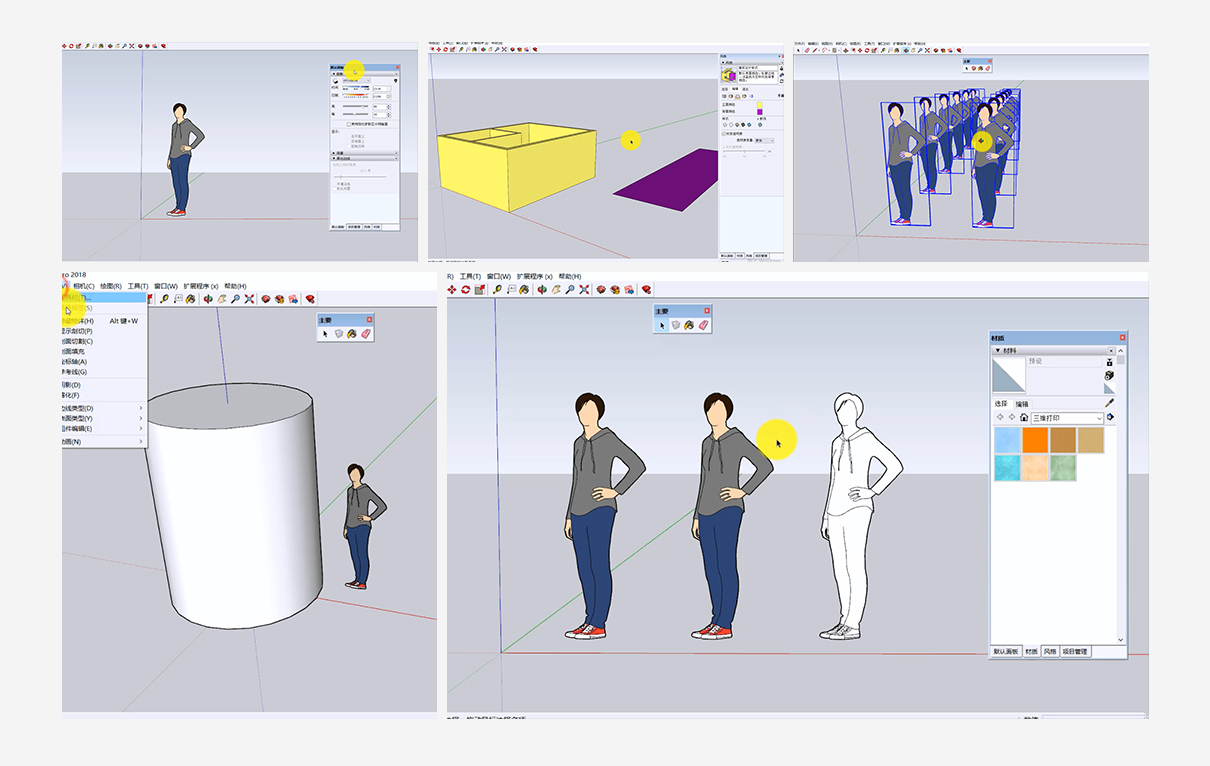Select the Tape Measure tool in the cylinder window

[164, 298]
